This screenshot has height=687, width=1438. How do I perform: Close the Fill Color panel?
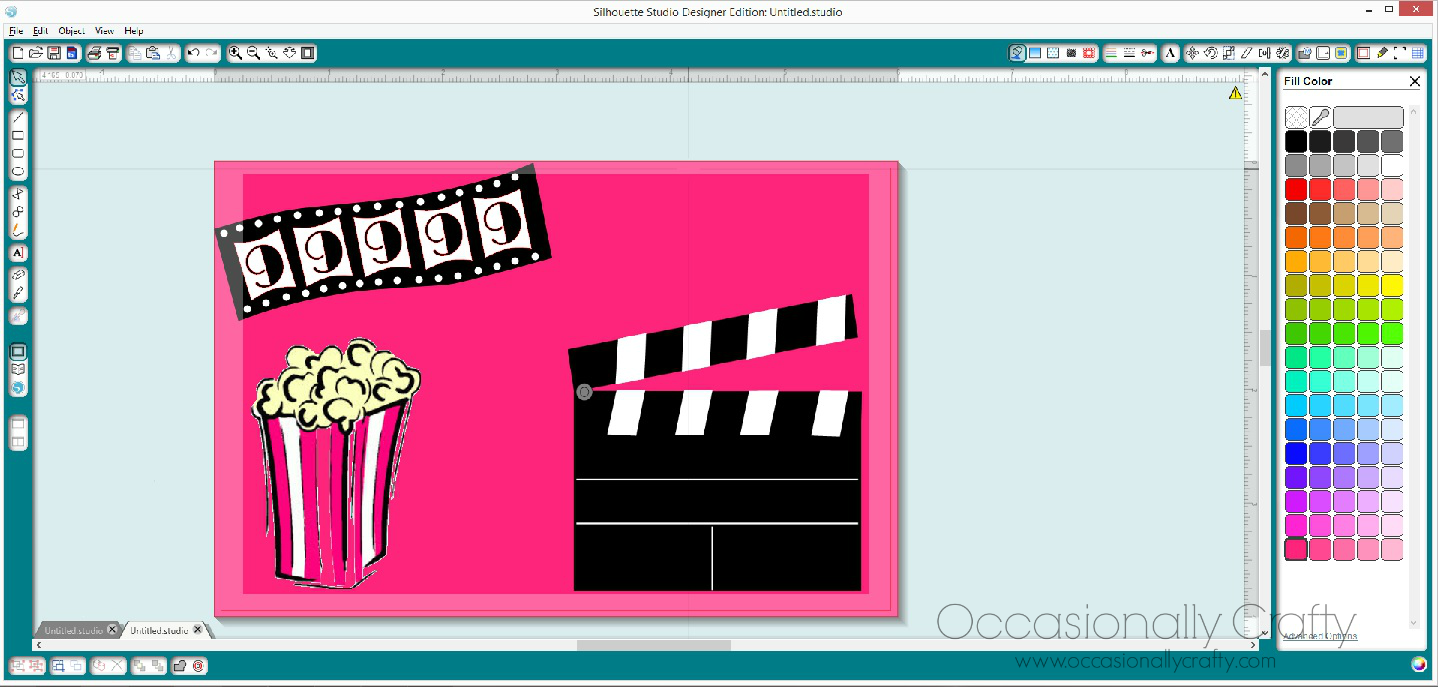(x=1414, y=81)
